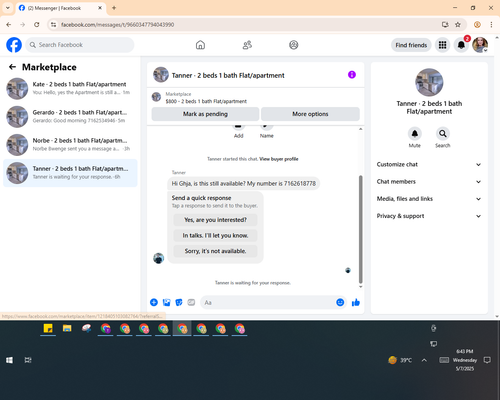
Task: Show hidden system tray icons
Action: tap(424, 360)
